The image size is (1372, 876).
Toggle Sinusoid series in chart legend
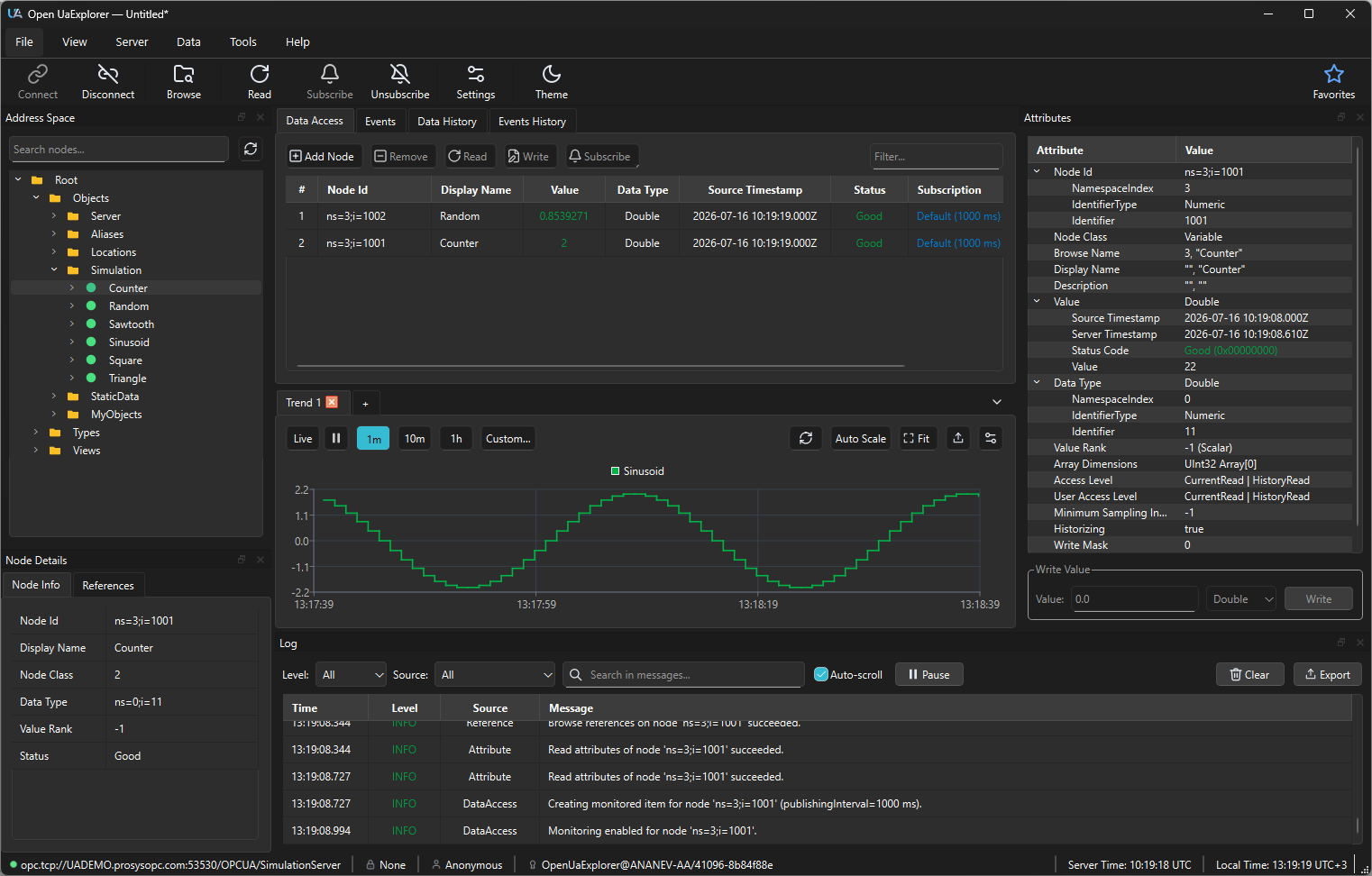tap(637, 471)
